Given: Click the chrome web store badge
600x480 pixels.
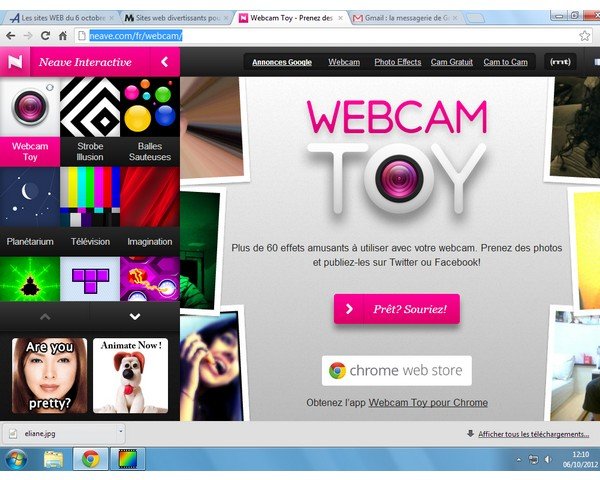Looking at the screenshot, I should 397,371.
